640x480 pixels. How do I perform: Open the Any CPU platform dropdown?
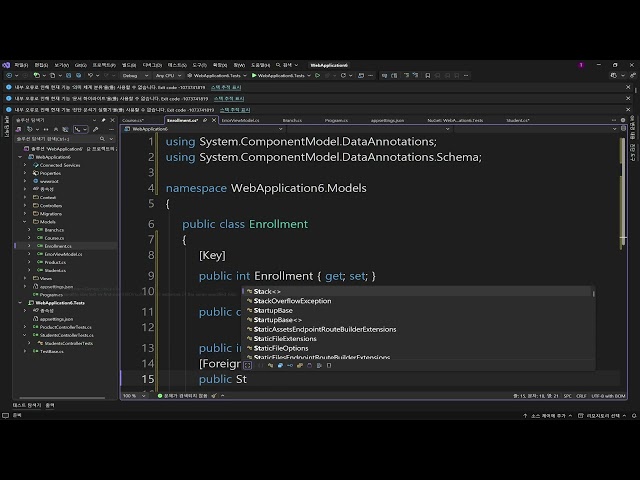(168, 76)
